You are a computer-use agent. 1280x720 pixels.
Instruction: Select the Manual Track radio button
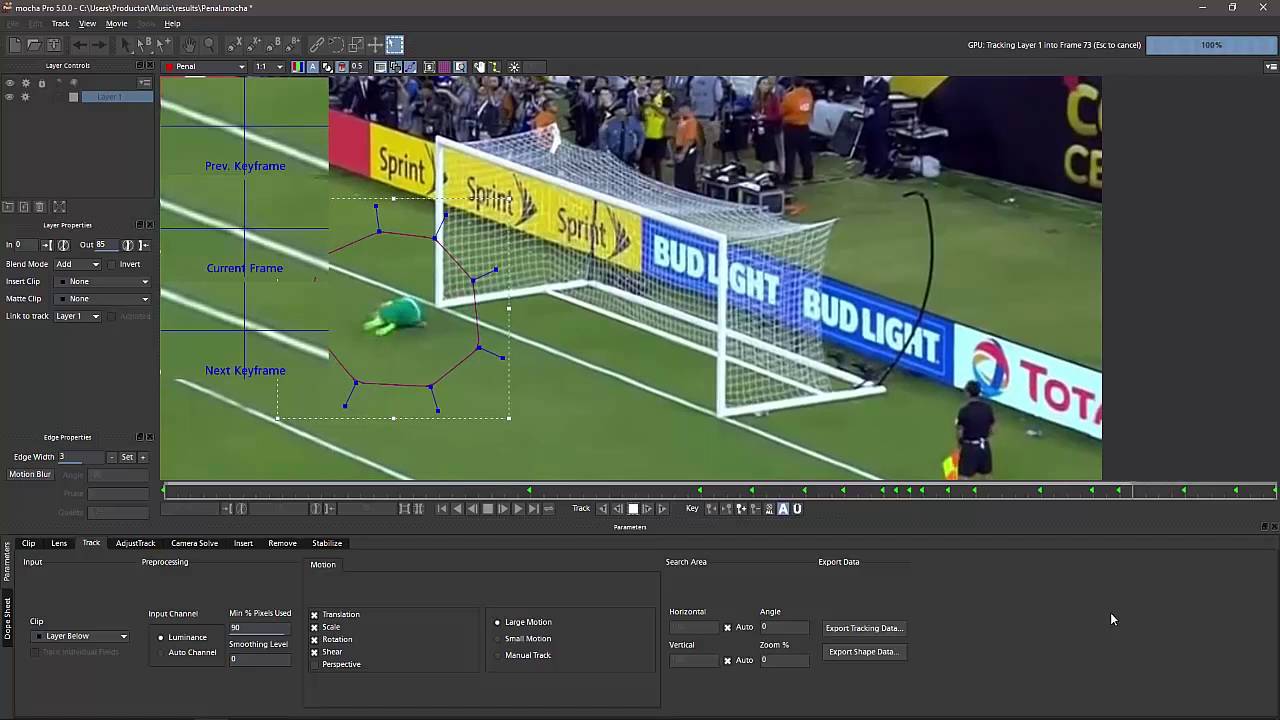coord(497,656)
